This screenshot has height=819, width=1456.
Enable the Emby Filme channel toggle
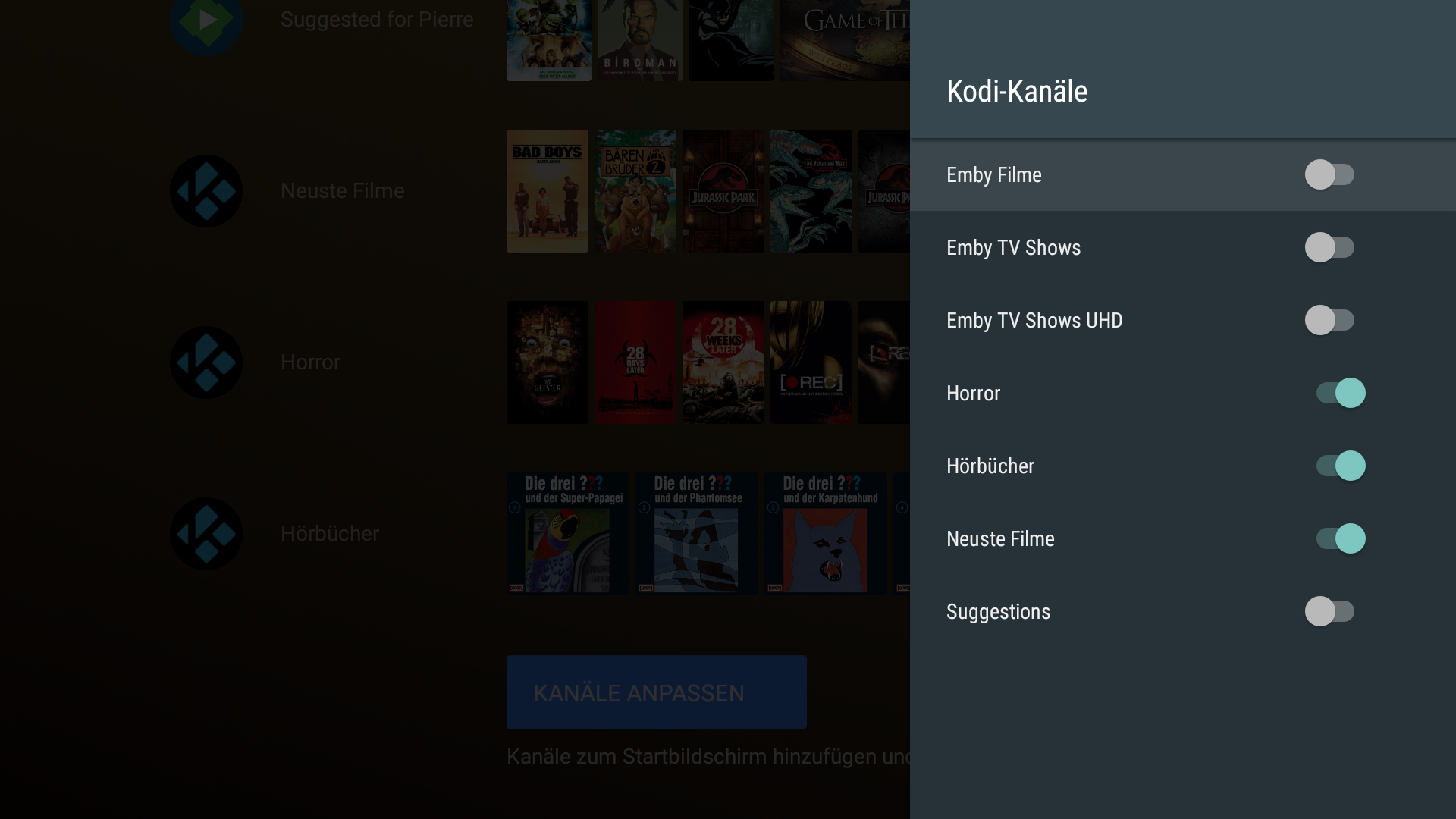coord(1329,174)
